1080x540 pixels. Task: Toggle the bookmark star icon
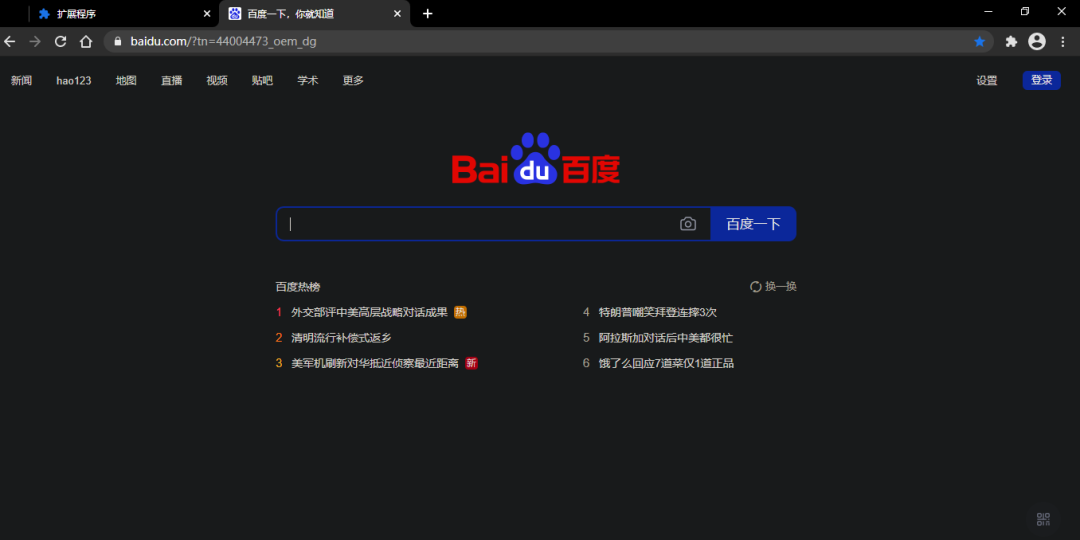979,41
